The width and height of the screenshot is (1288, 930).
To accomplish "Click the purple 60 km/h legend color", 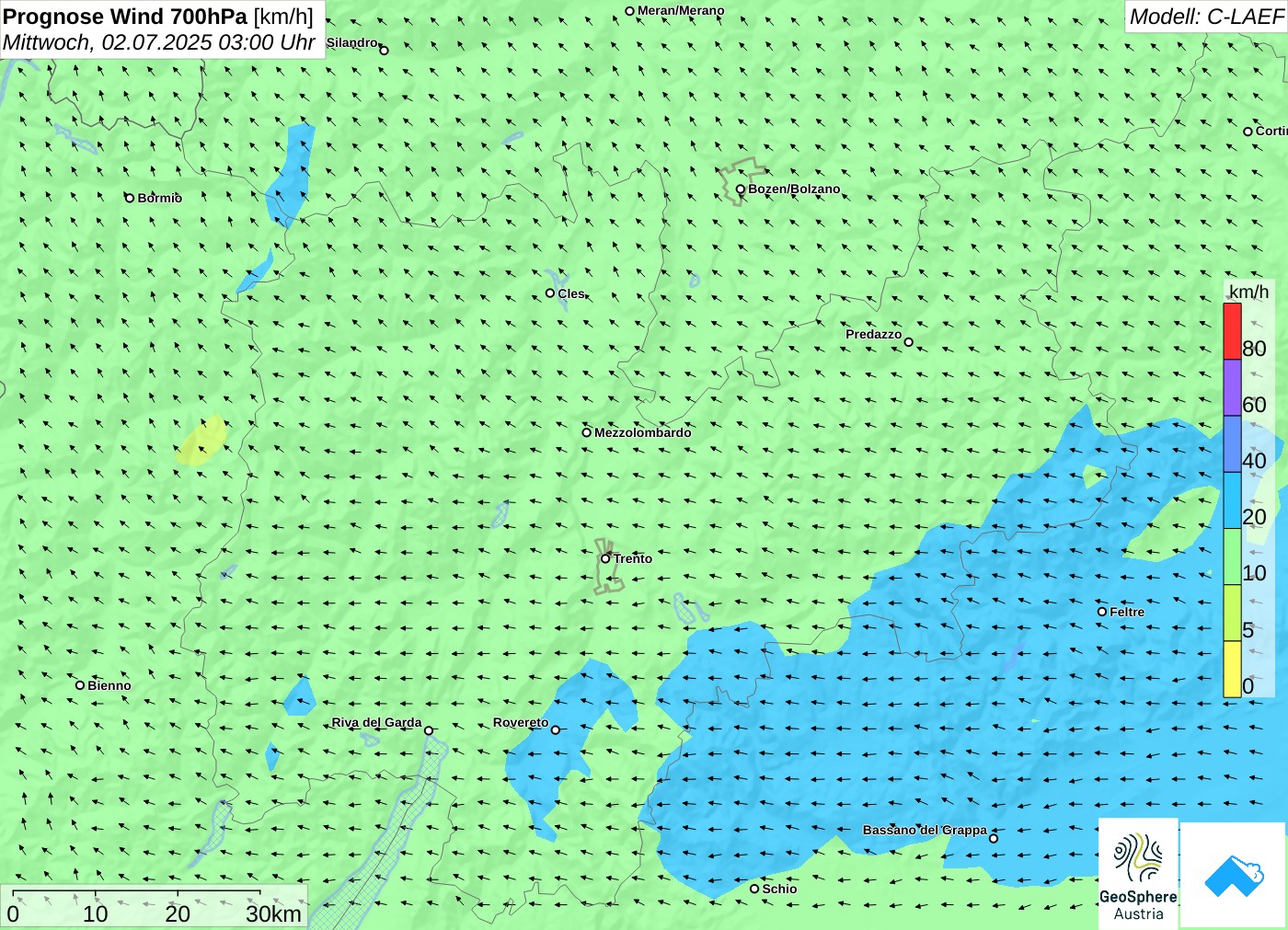I will [1232, 388].
